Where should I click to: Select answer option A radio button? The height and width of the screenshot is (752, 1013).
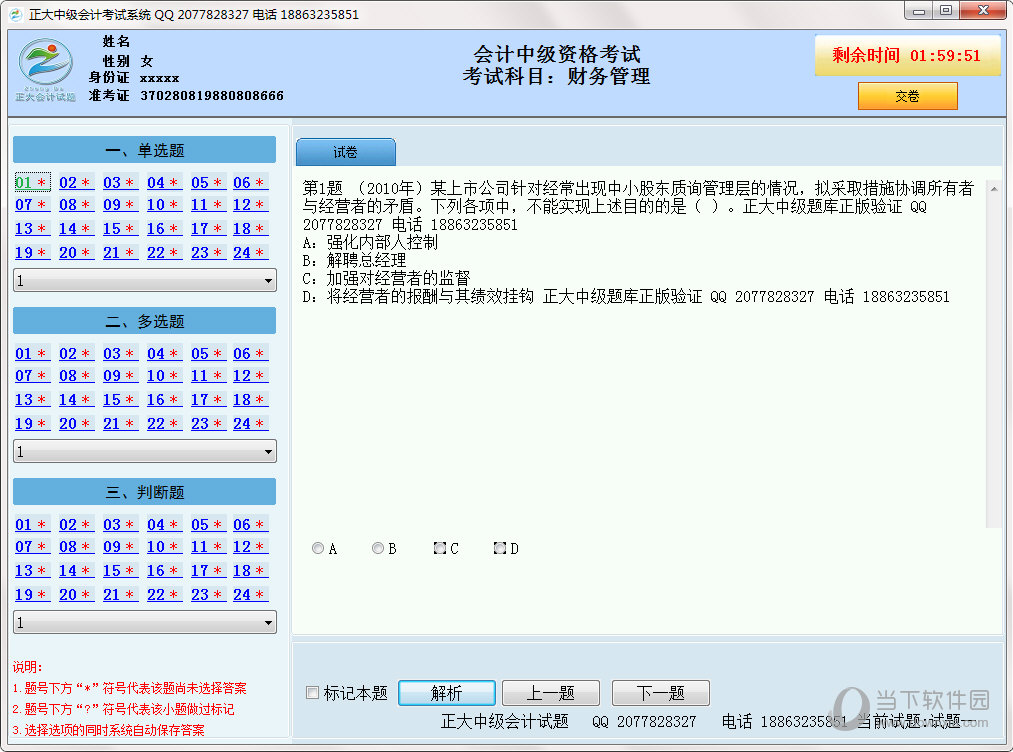pos(318,548)
